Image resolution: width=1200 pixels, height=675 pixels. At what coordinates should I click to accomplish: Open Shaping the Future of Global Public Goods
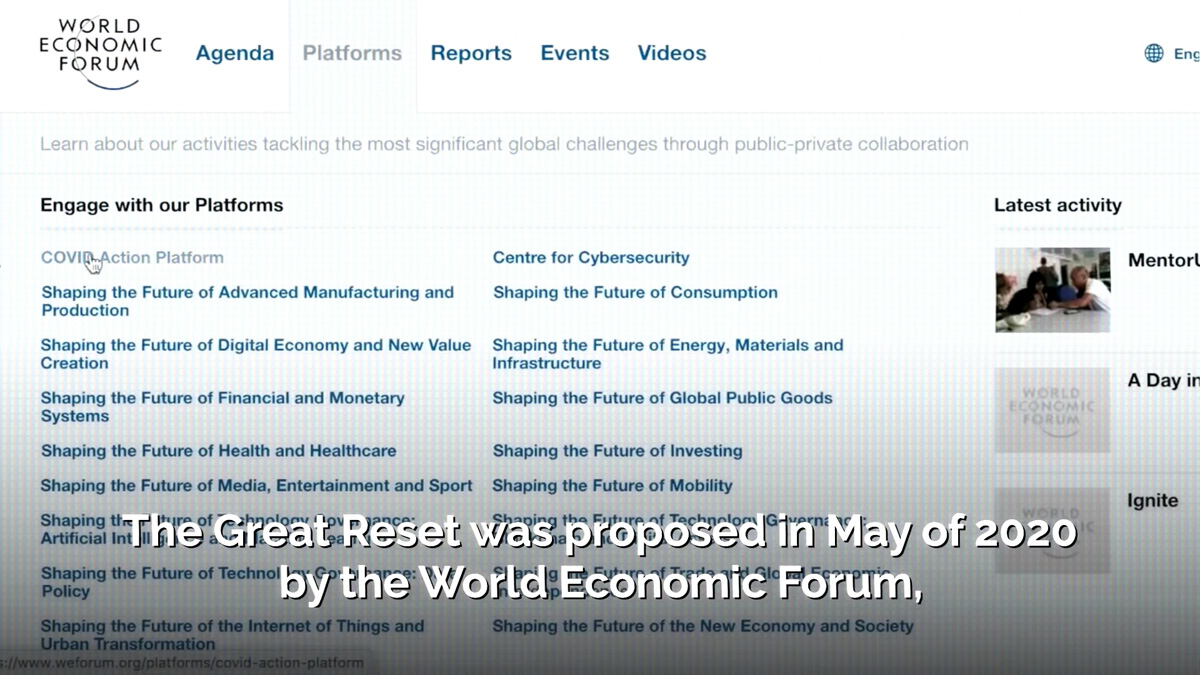[662, 398]
